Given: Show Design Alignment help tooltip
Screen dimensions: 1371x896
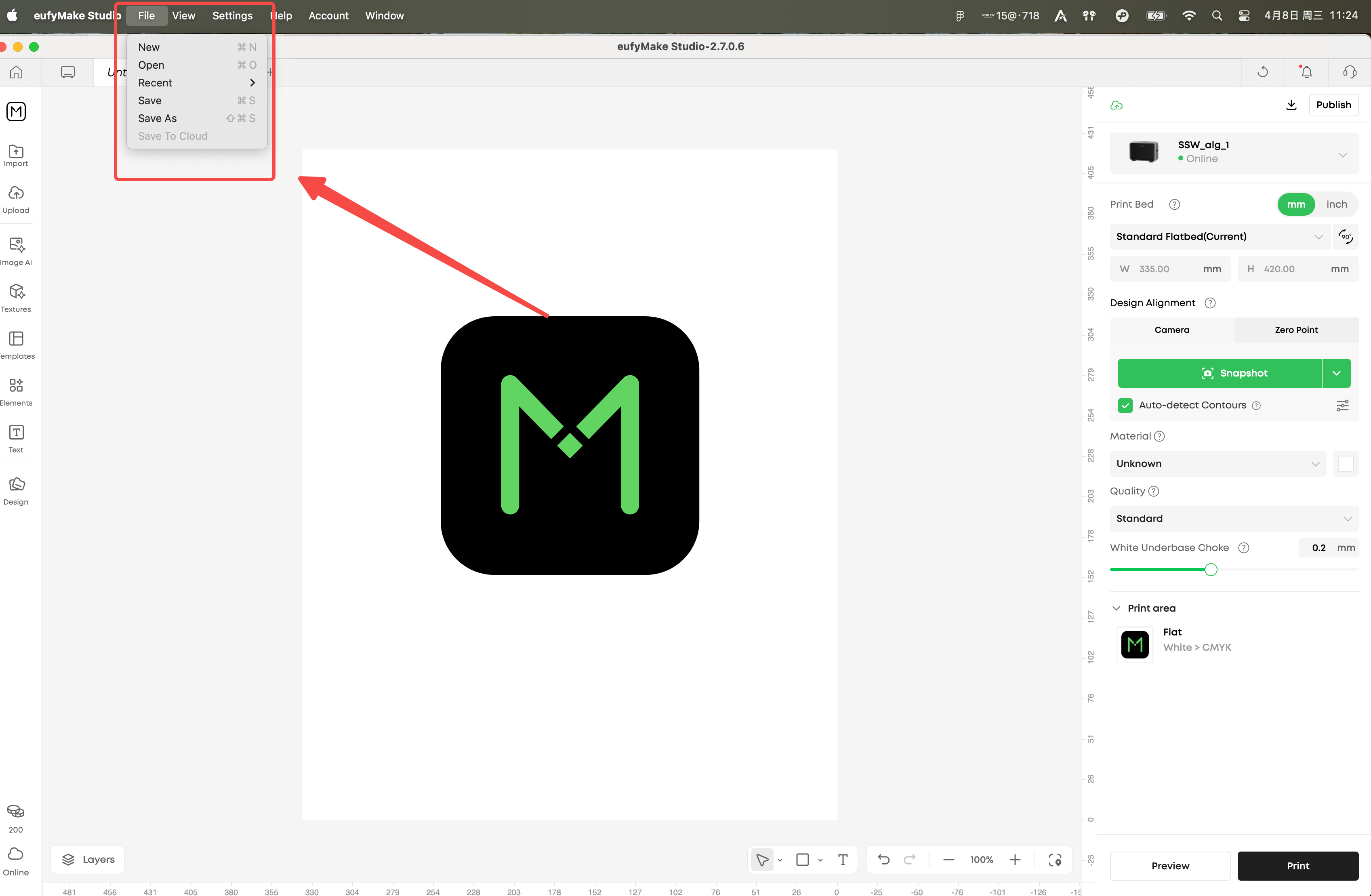Looking at the screenshot, I should [x=1210, y=303].
